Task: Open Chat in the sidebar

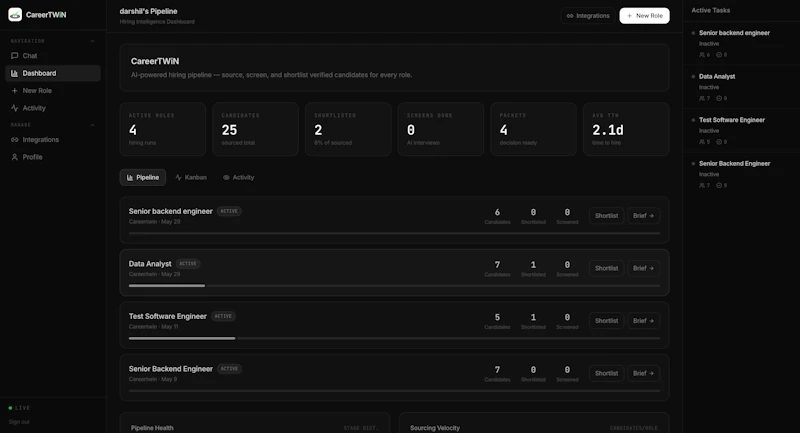Action: [53, 56]
